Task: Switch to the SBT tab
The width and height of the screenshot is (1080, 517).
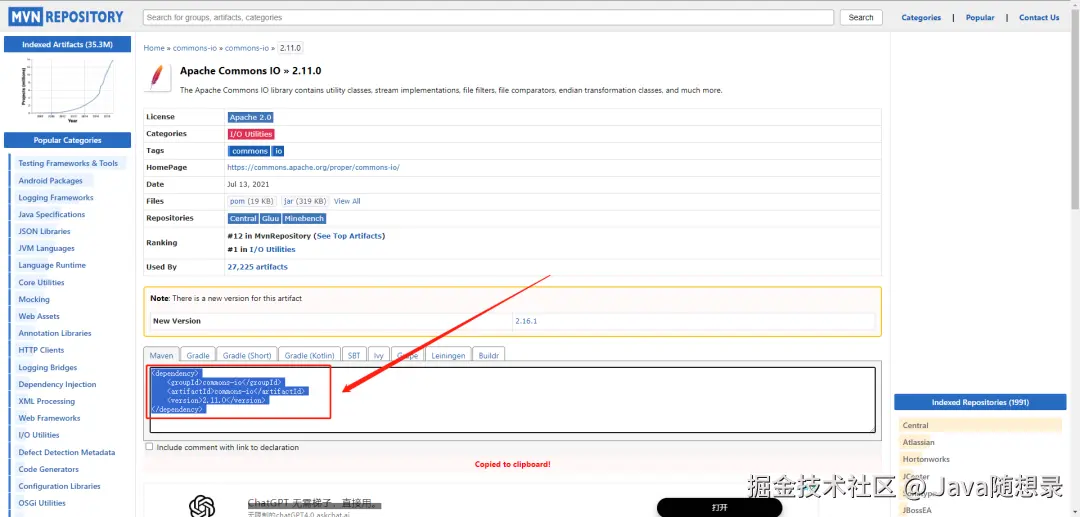Action: point(353,355)
